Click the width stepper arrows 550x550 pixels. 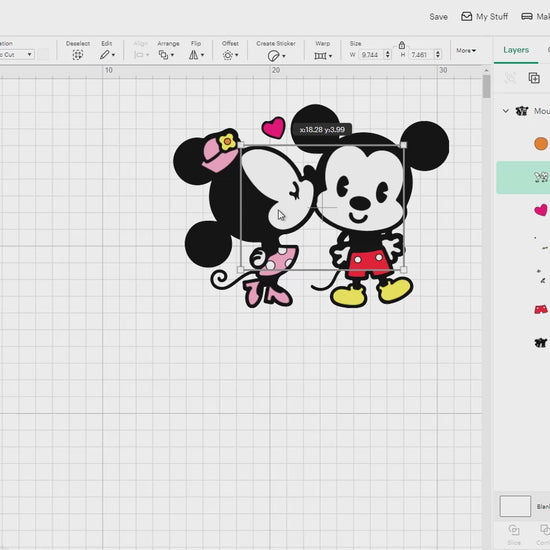click(x=388, y=54)
